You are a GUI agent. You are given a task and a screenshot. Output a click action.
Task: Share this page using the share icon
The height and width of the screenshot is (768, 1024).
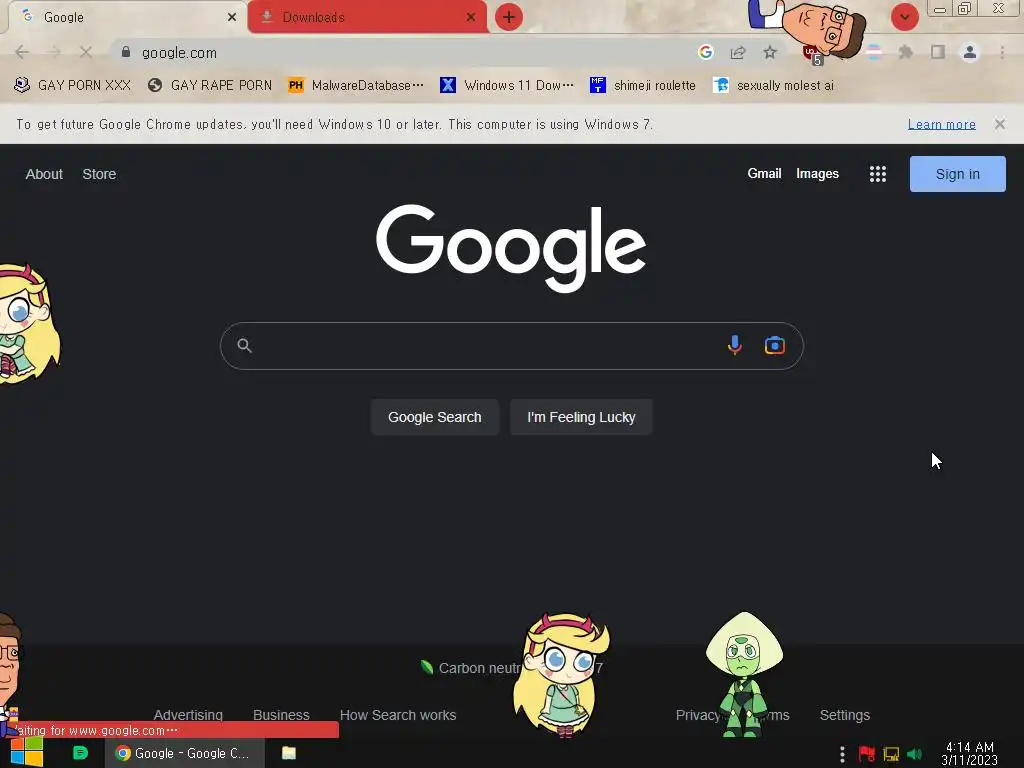click(x=738, y=52)
